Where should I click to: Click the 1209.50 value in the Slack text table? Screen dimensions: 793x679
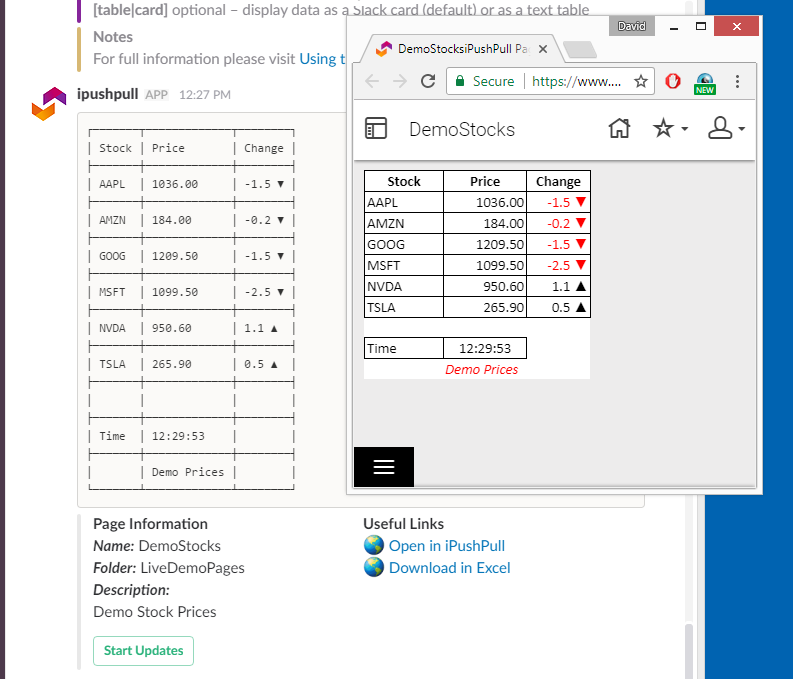175,256
